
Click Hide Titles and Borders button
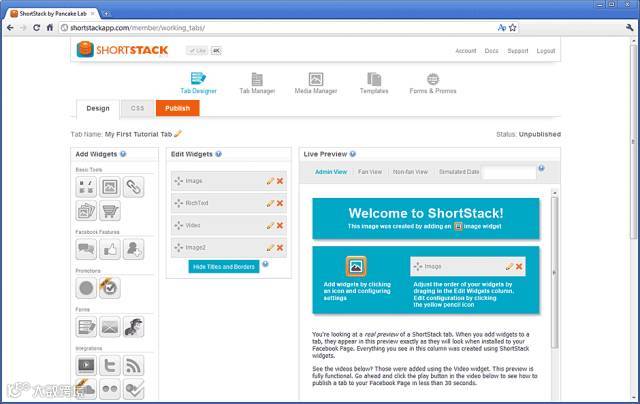point(224,266)
